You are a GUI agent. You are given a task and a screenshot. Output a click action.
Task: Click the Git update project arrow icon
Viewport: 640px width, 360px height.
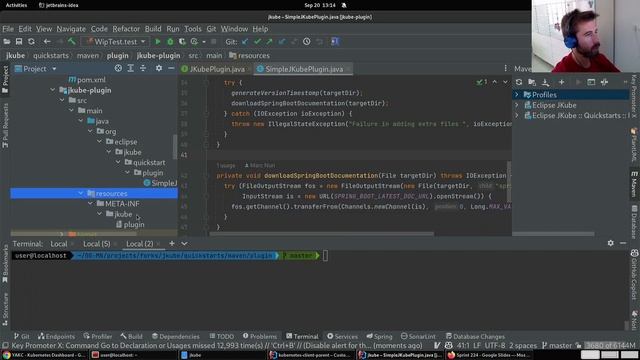pos(245,42)
